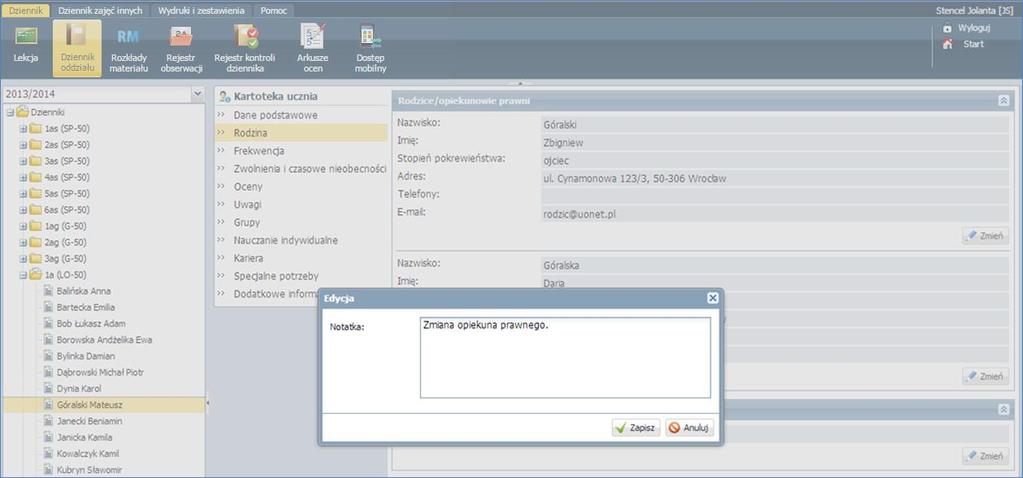The image size is (1023, 478).
Task: Select student Balińska Anna
Action: (84, 291)
